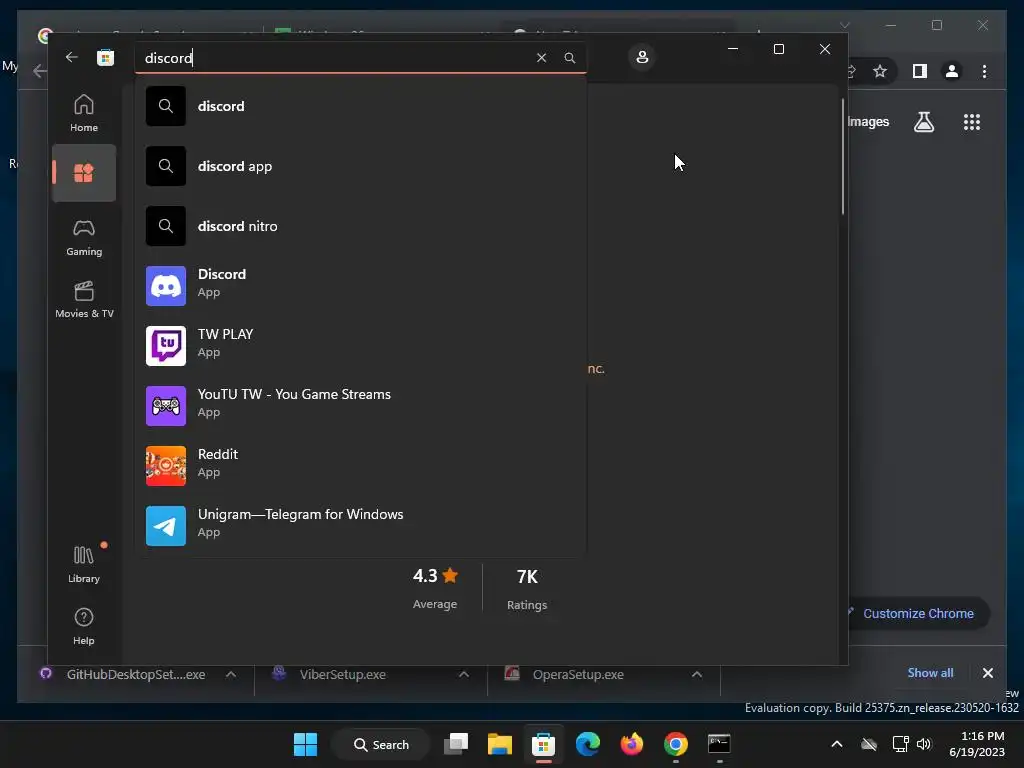The image size is (1024, 768).
Task: Clear the discord search text
Action: click(x=541, y=58)
